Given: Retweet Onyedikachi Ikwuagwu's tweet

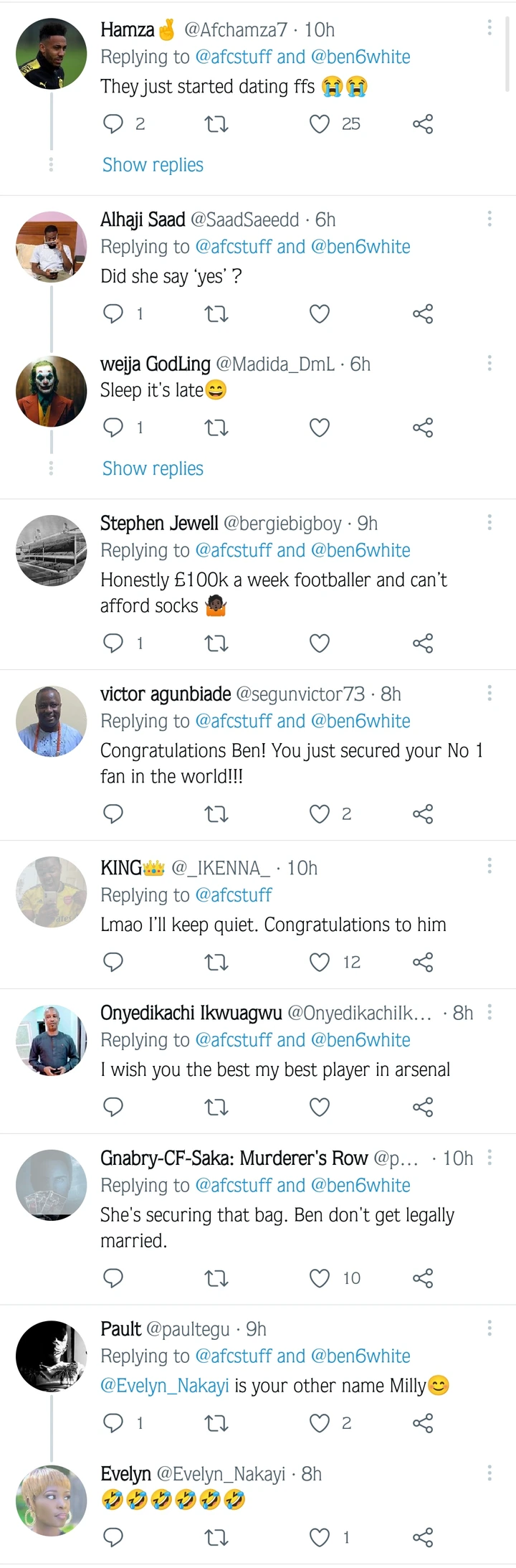Looking at the screenshot, I should (x=216, y=1107).
